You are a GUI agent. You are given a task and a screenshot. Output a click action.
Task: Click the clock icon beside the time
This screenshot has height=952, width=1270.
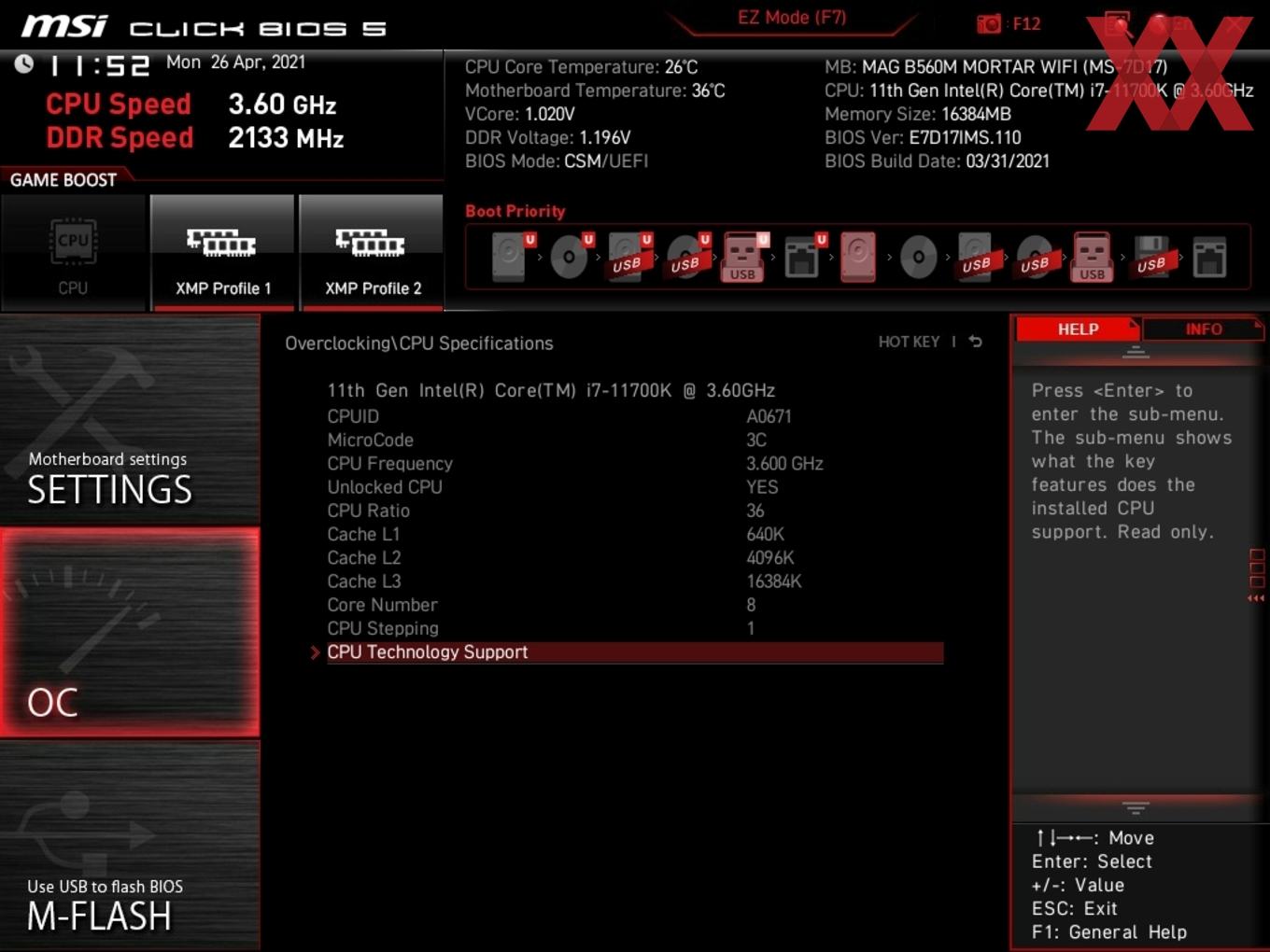click(x=24, y=63)
